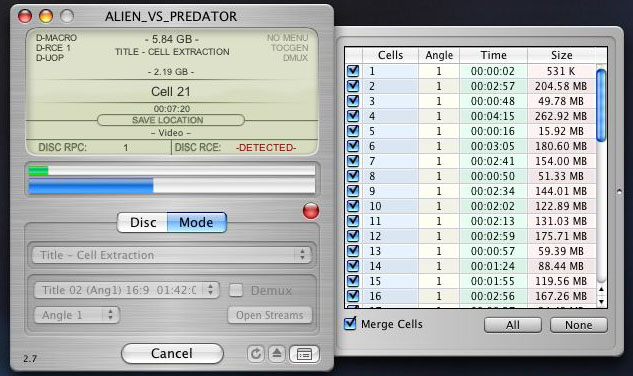Sort the list by Size column header
Image resolution: width=633 pixels, height=376 pixels.
point(561,55)
